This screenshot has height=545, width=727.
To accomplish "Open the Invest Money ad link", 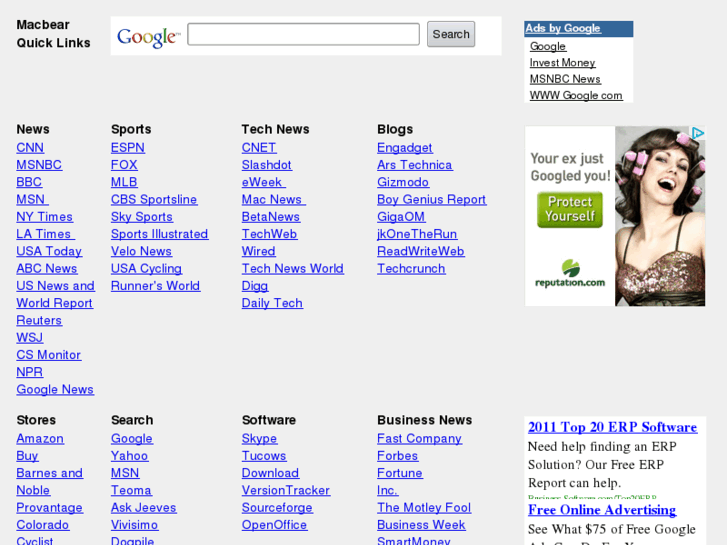I will click(562, 63).
